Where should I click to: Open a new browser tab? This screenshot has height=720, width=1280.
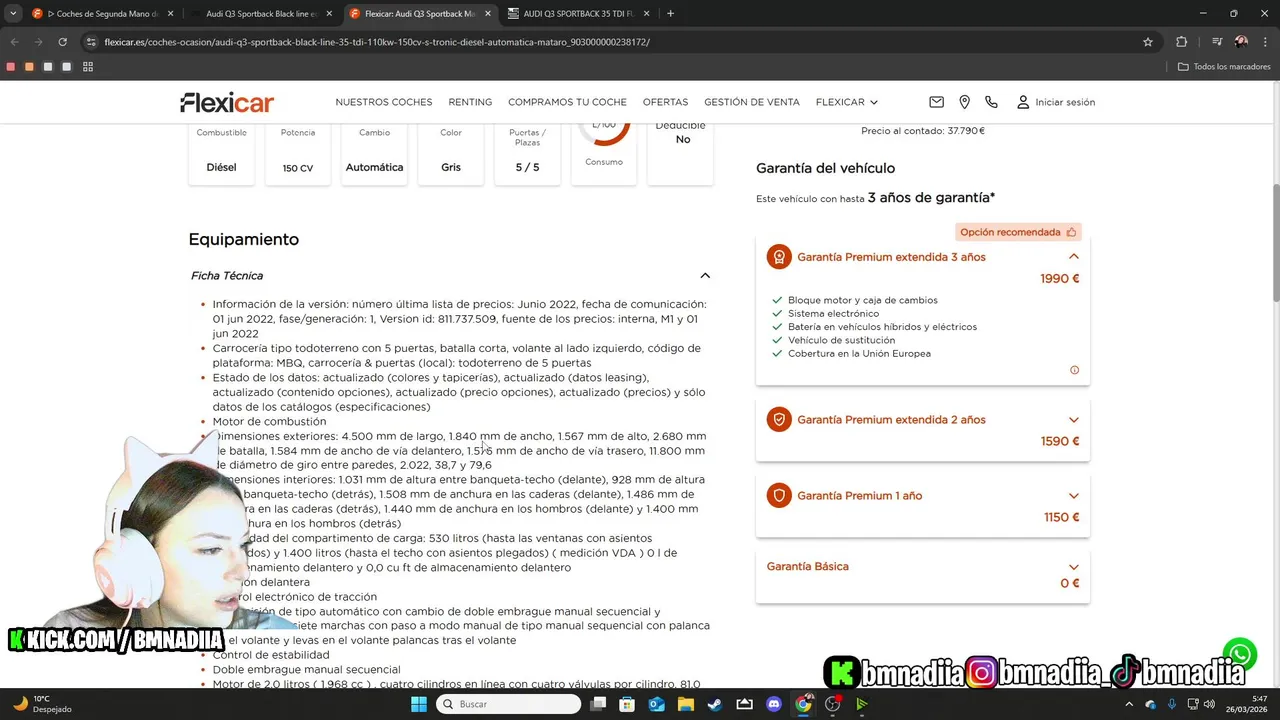tap(670, 14)
